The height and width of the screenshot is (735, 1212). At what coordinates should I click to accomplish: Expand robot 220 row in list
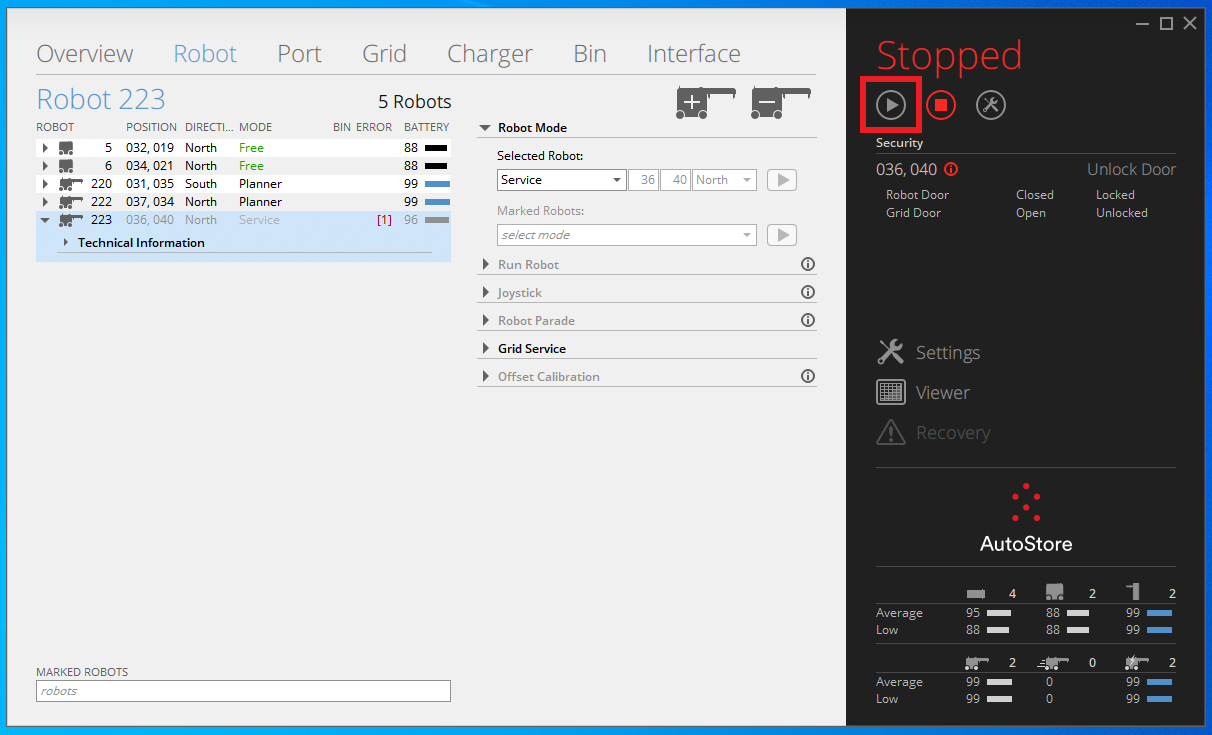click(45, 184)
